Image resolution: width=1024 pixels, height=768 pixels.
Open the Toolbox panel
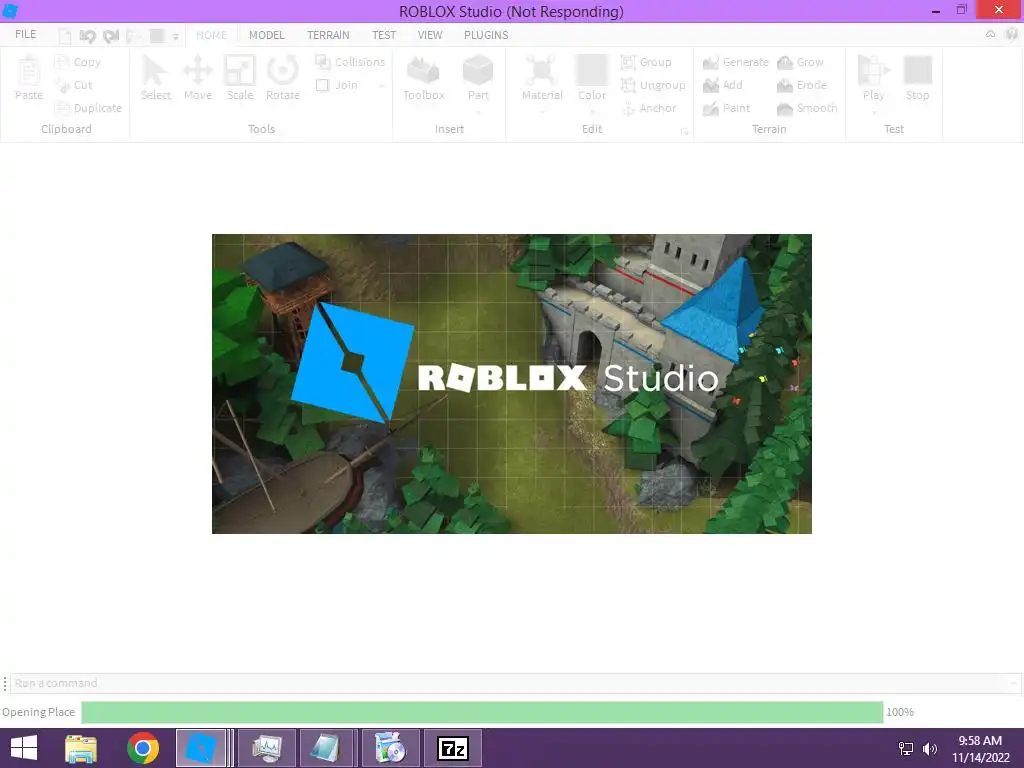(x=423, y=78)
